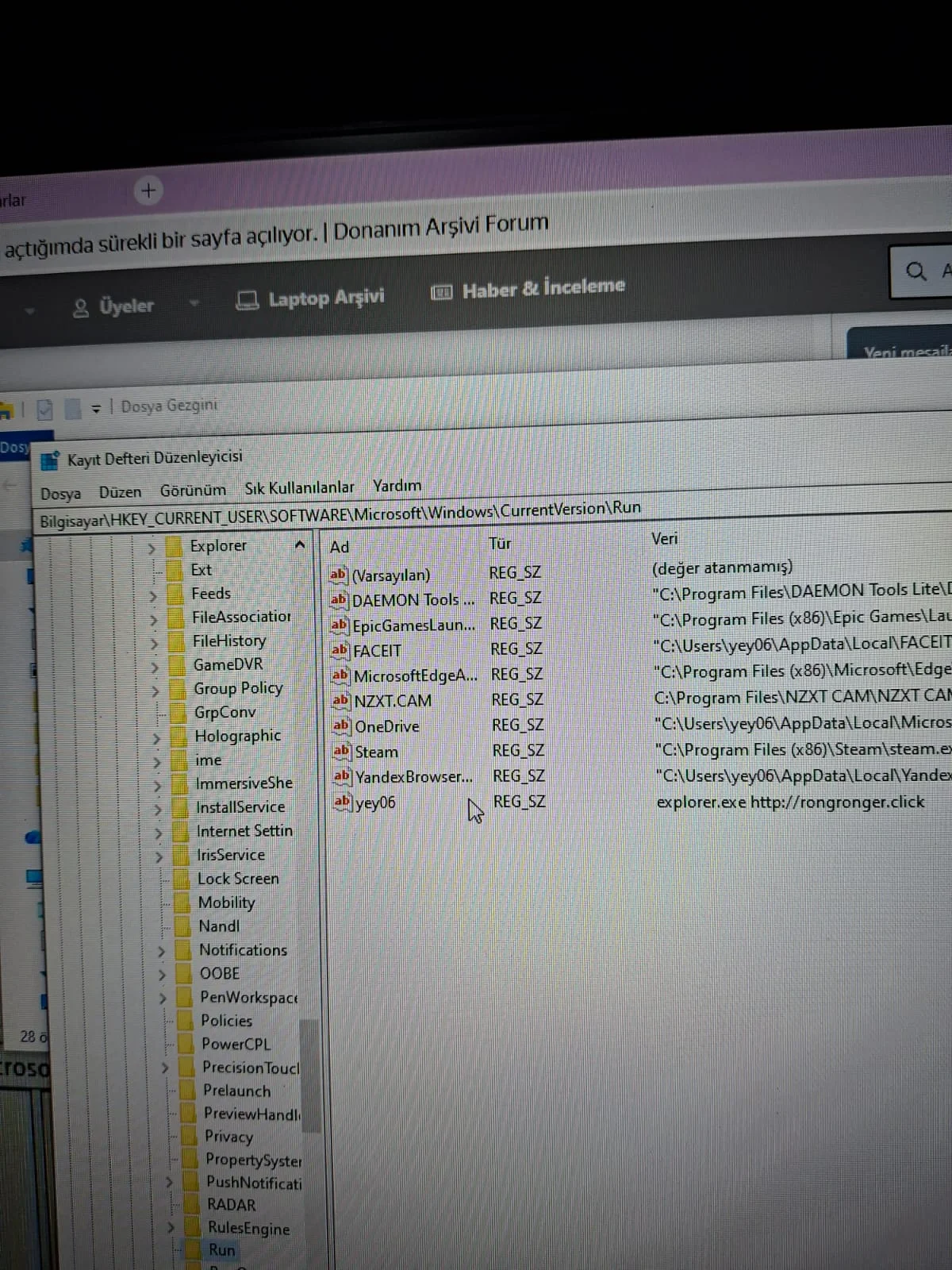
Task: Click the OneDrive value icon
Action: click(342, 726)
